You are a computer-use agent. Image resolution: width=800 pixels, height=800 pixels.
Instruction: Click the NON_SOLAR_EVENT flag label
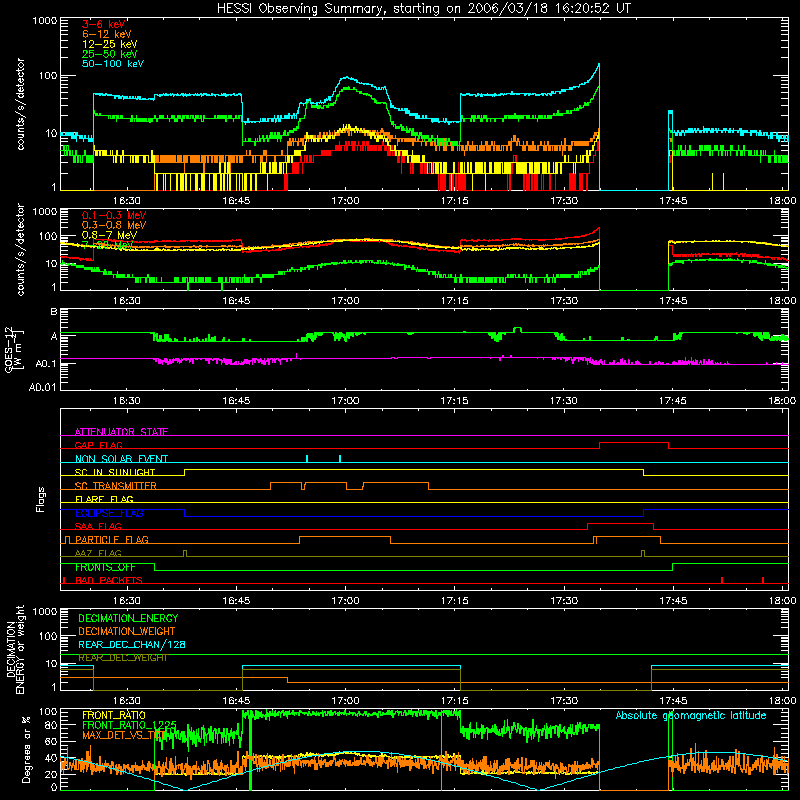[121, 459]
